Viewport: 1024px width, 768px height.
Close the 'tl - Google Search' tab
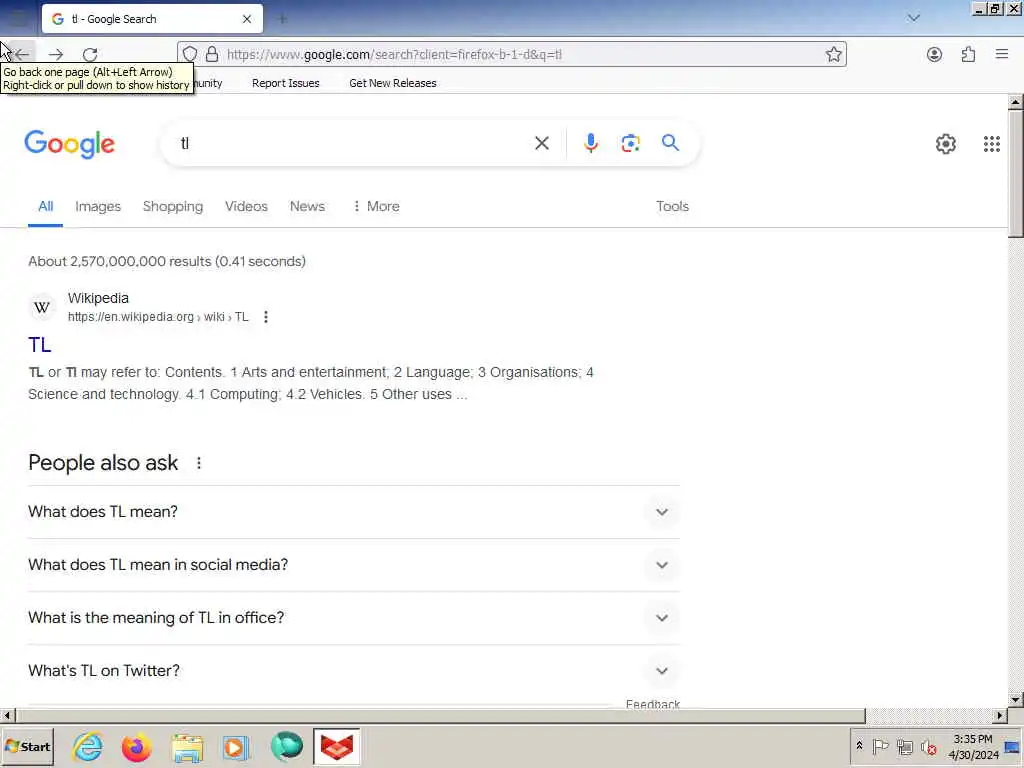[247, 19]
